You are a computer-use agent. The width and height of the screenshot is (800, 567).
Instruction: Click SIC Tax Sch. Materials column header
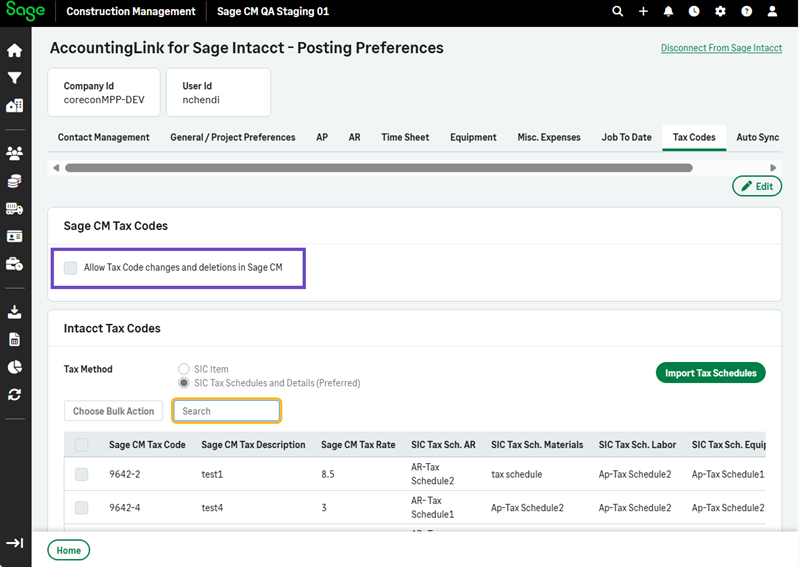click(x=537, y=445)
